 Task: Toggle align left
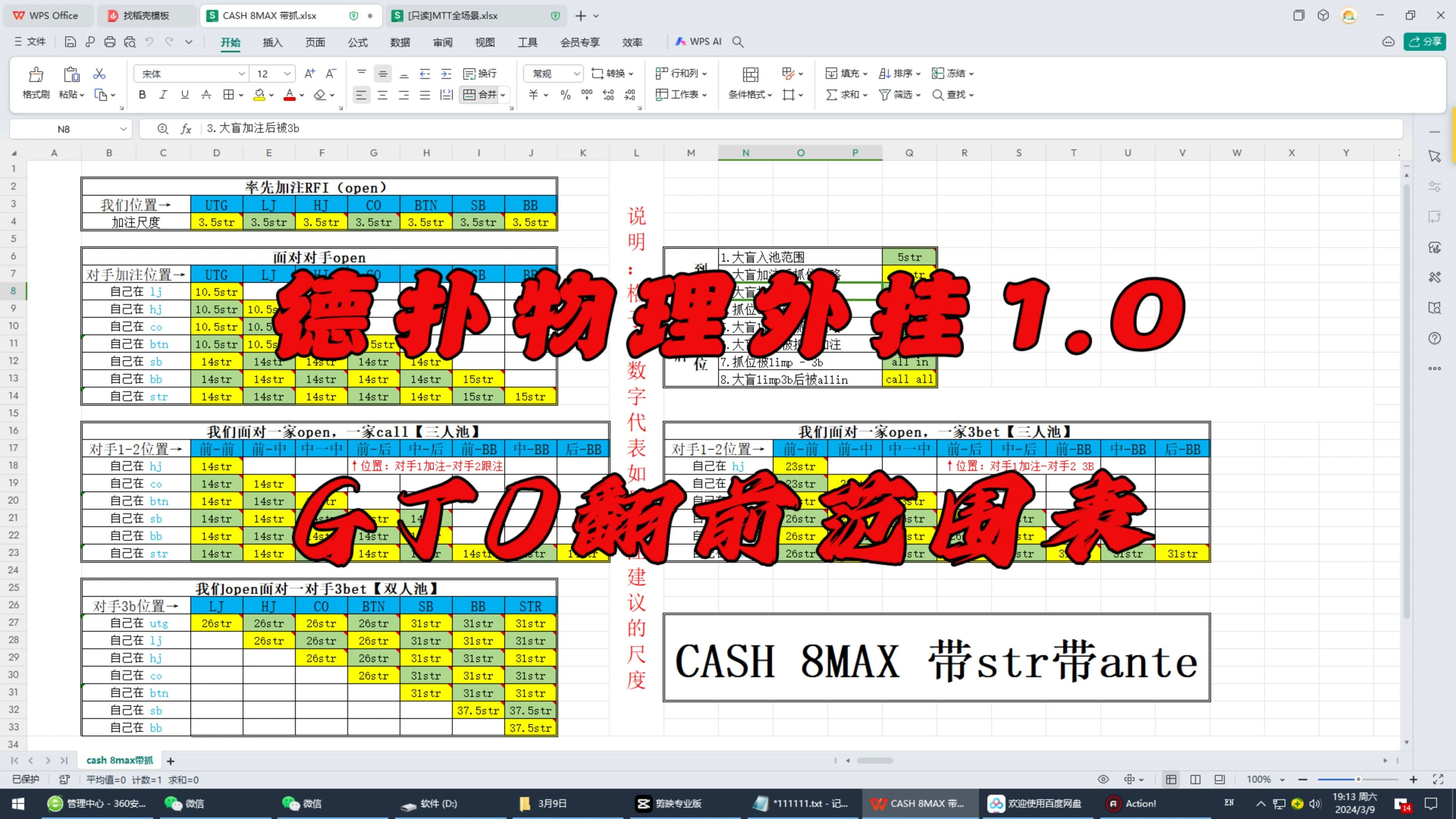pos(361,95)
